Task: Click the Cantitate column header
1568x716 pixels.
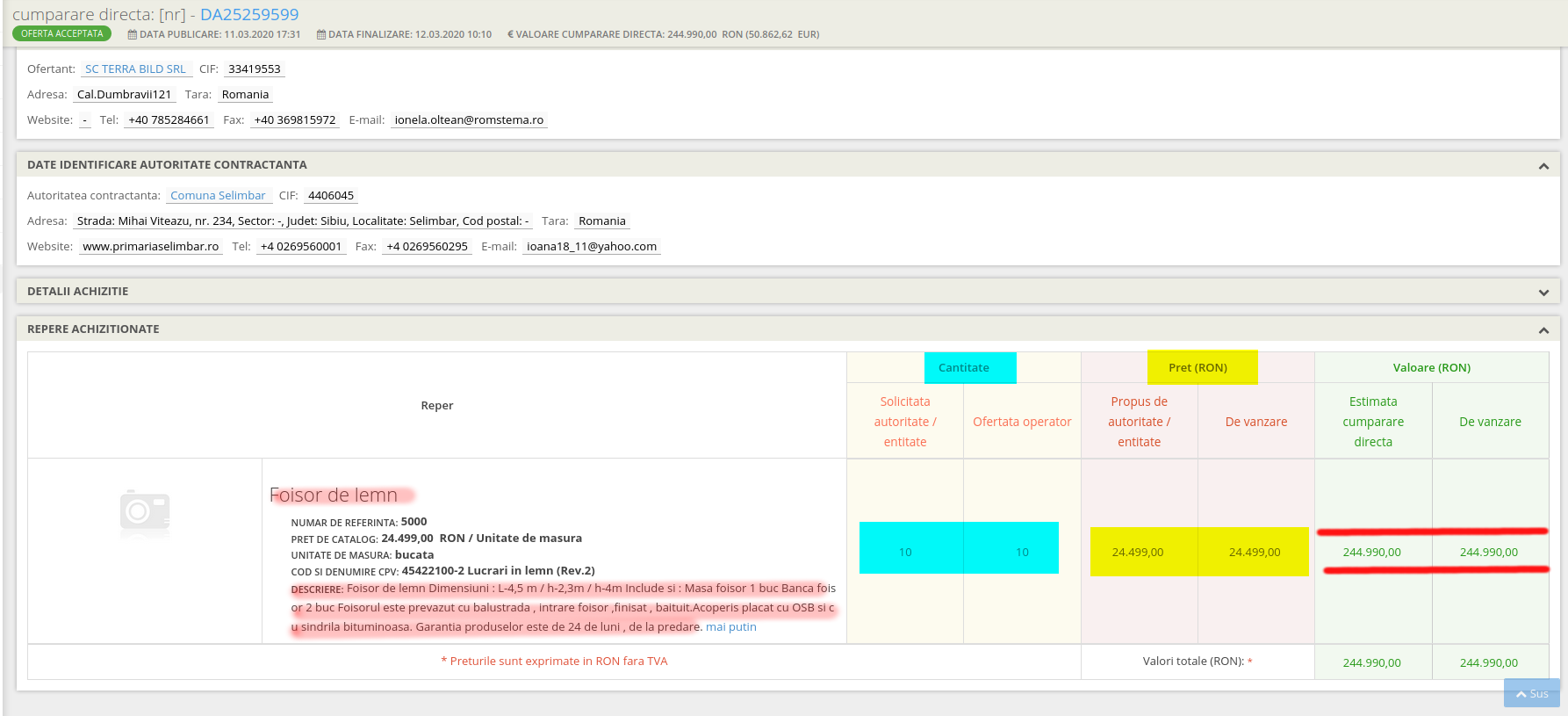Action: [963, 367]
